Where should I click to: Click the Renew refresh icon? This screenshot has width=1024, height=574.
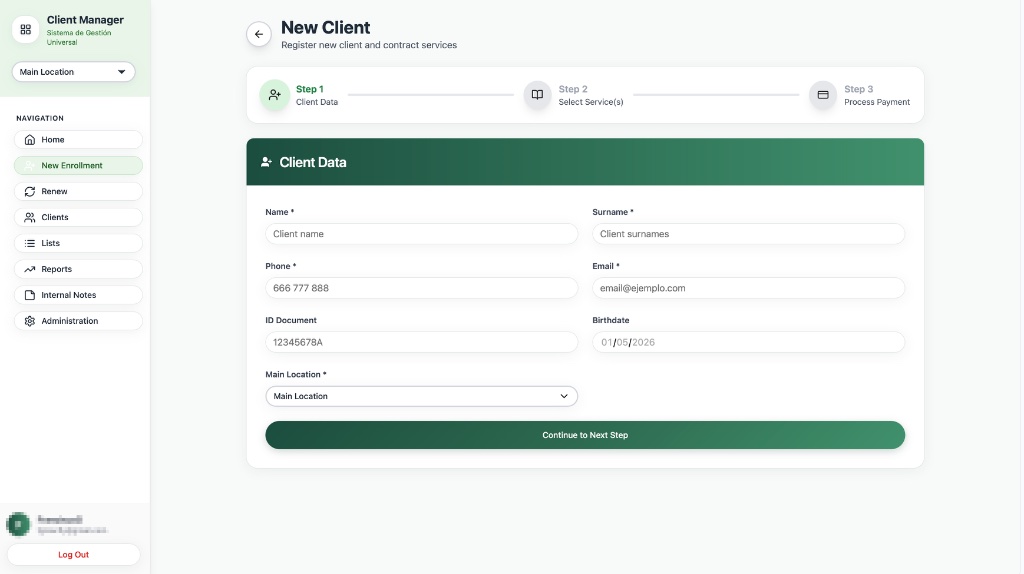point(29,191)
